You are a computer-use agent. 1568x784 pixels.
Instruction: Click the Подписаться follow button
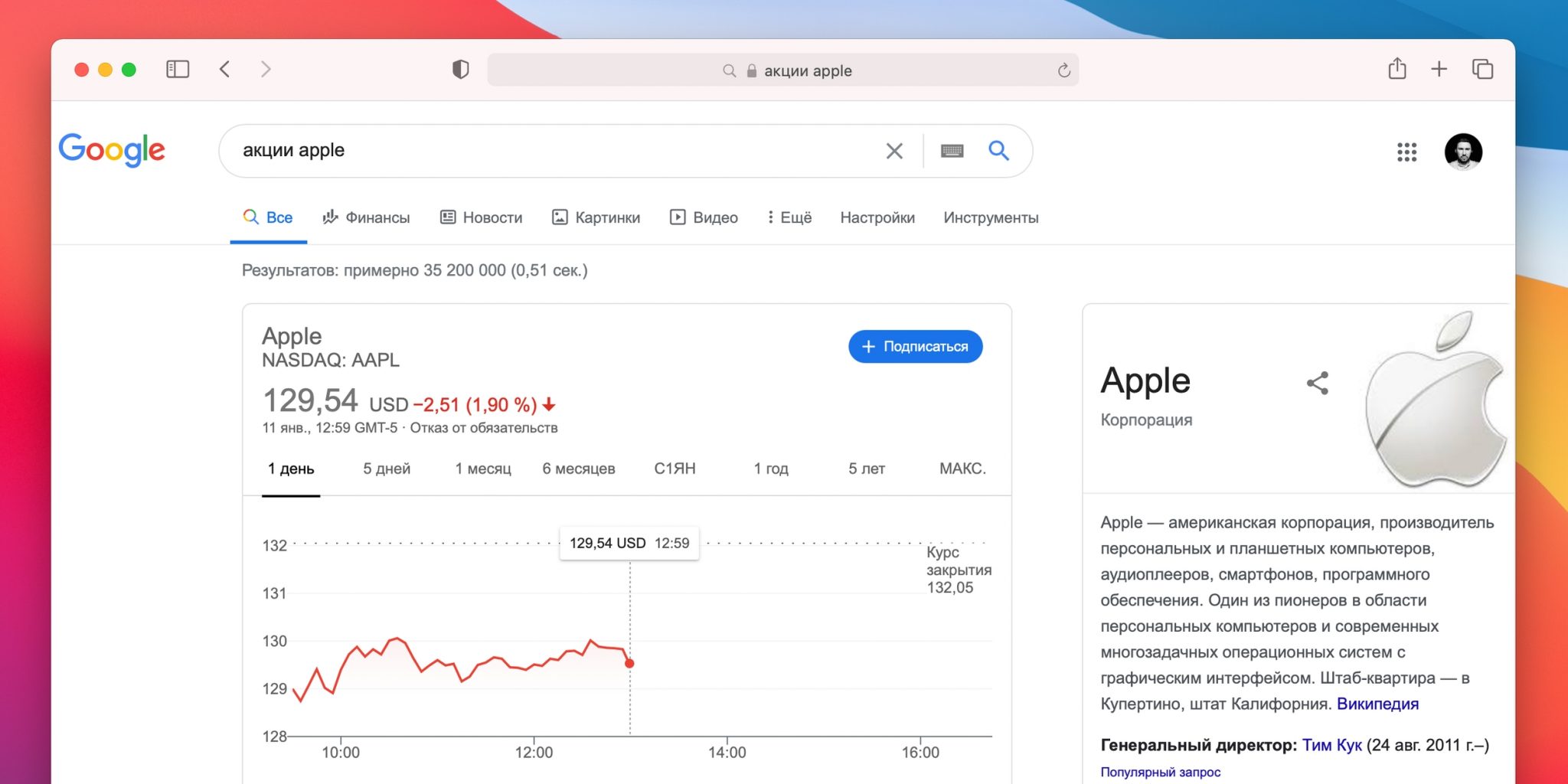[915, 347]
